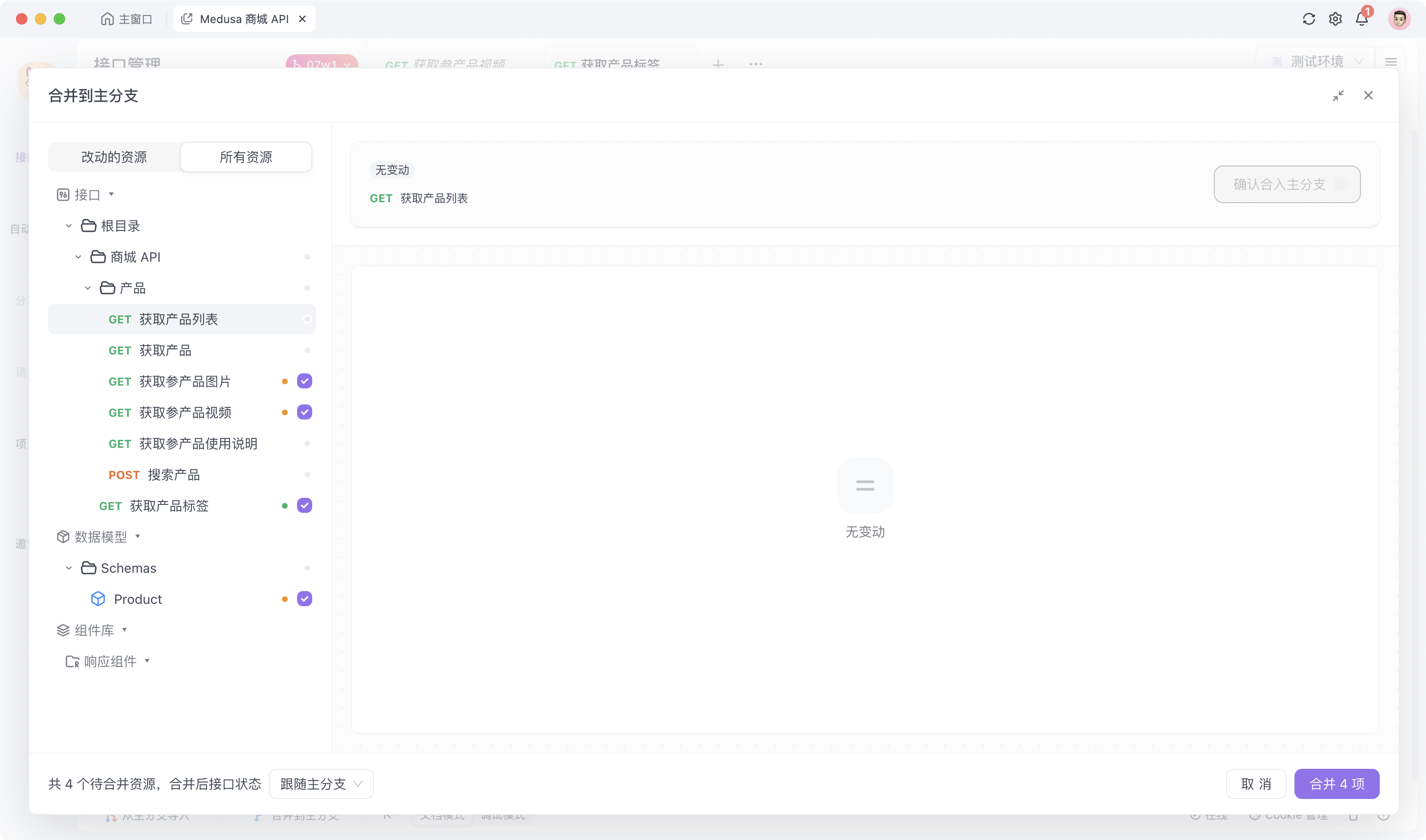The height and width of the screenshot is (840, 1426).
Task: Click the 确认合入主分支 button
Action: pyautogui.click(x=1287, y=184)
